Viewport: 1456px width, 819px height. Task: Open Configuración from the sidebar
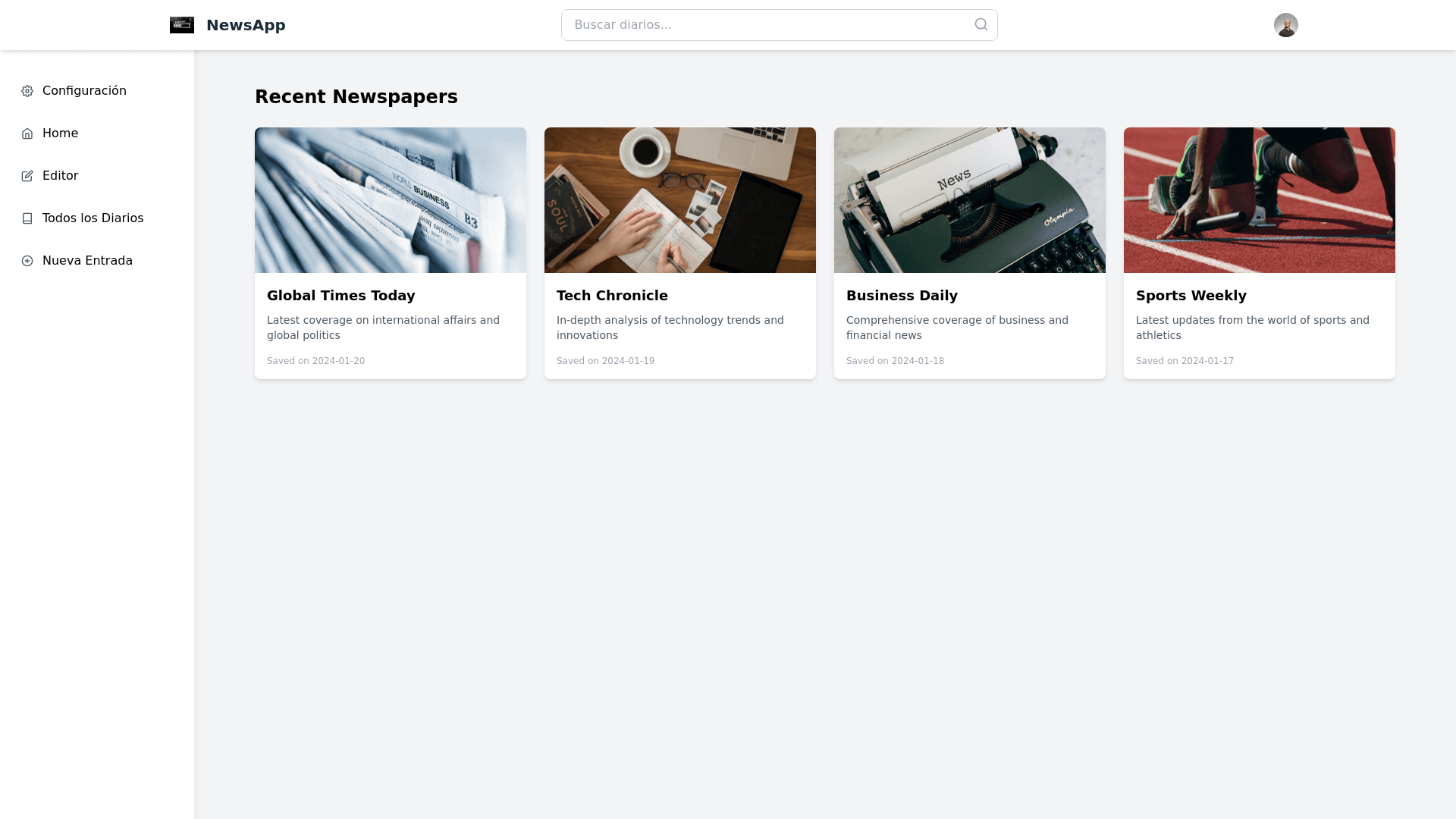84,91
